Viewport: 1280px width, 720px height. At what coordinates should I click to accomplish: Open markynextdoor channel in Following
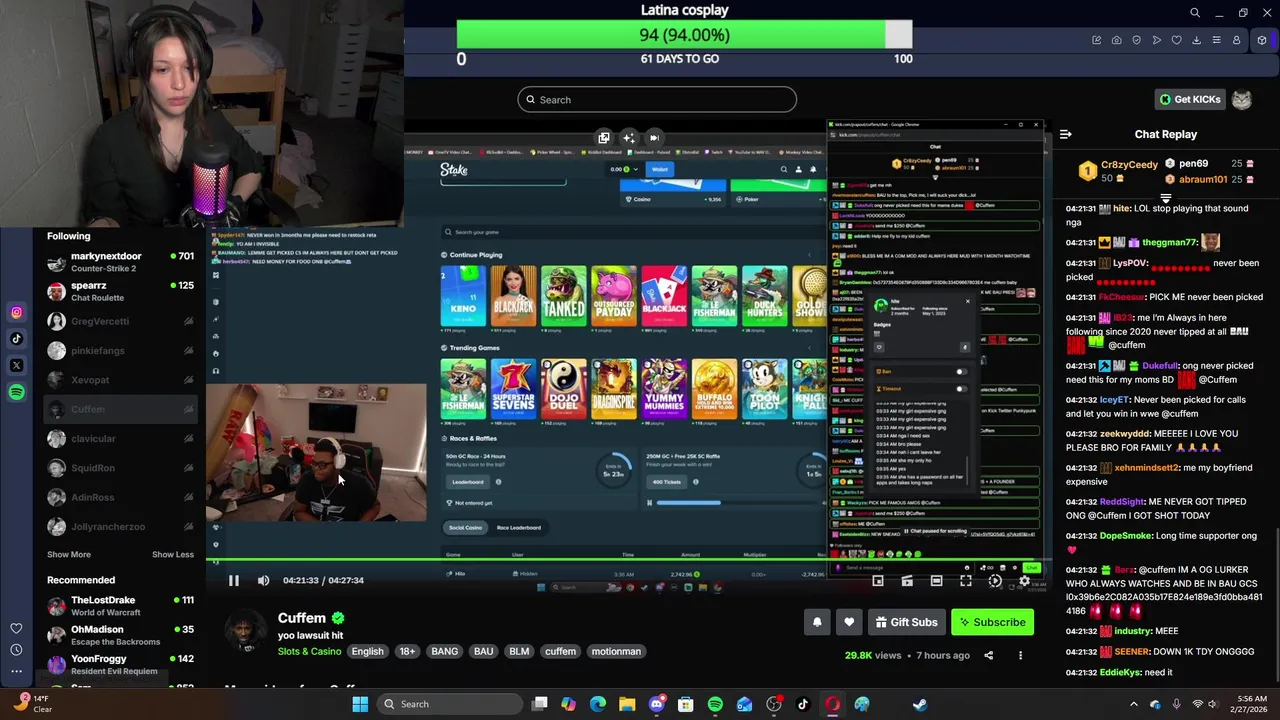tap(121, 262)
